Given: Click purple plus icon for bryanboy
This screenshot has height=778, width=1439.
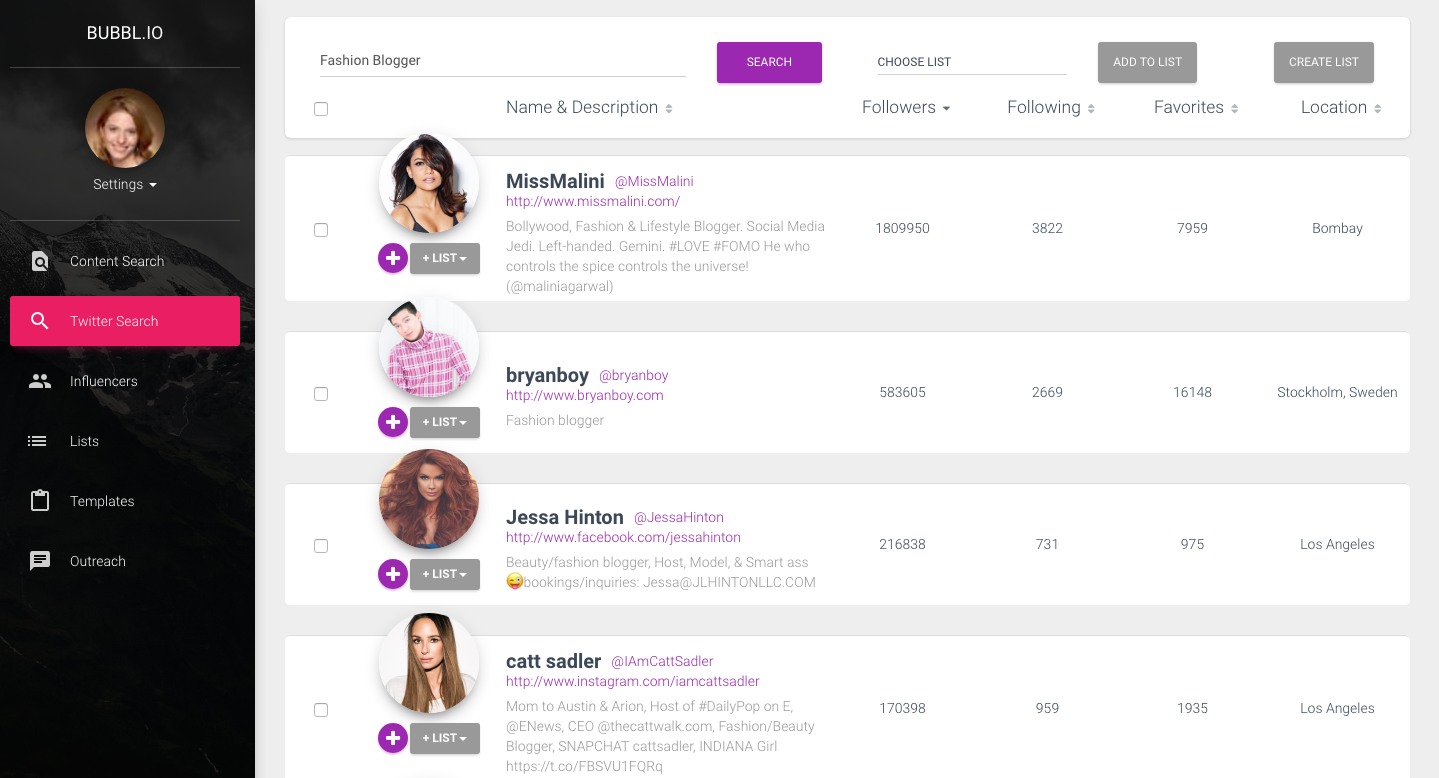Looking at the screenshot, I should coord(393,422).
